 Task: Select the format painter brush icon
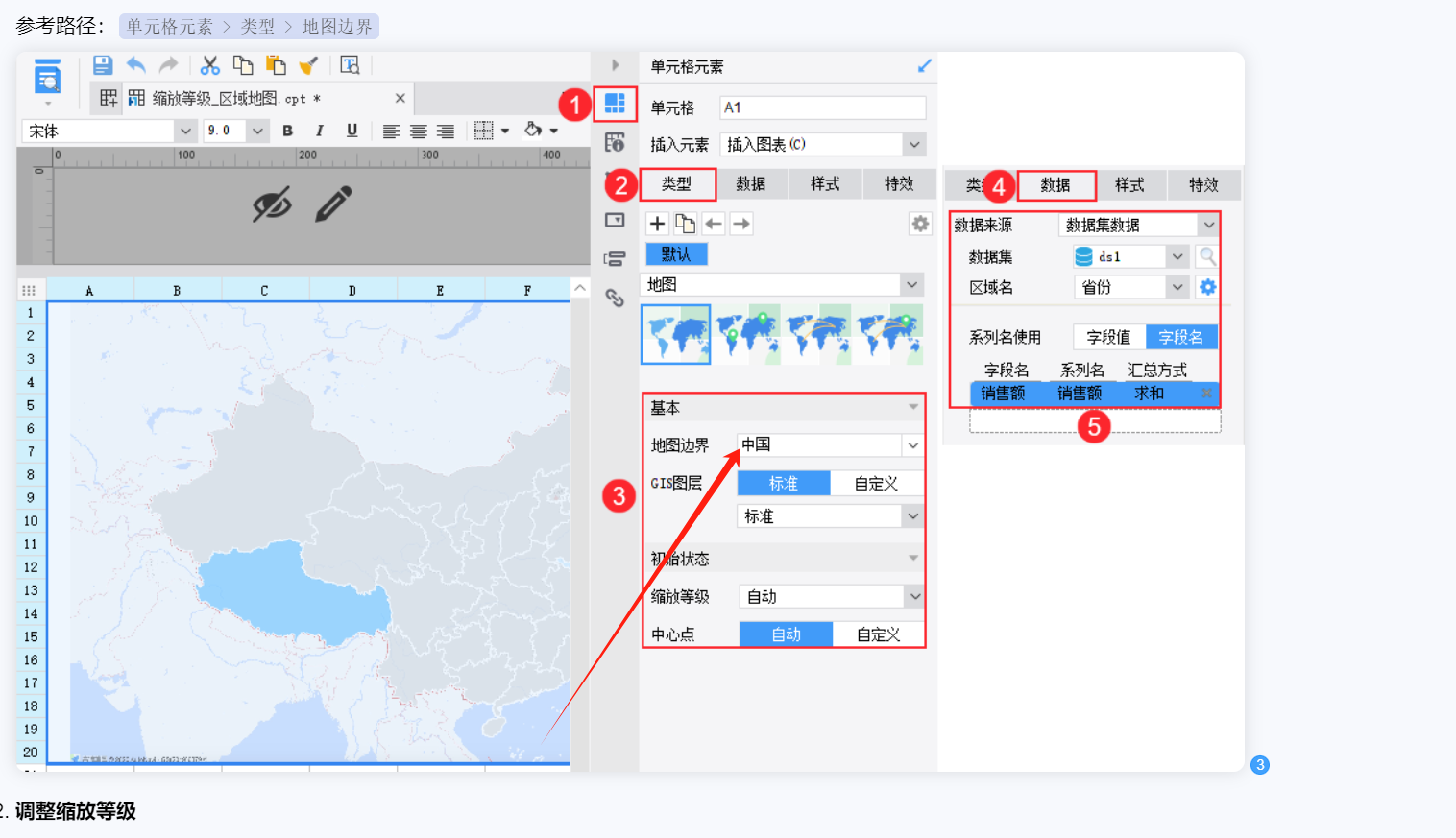tap(308, 65)
